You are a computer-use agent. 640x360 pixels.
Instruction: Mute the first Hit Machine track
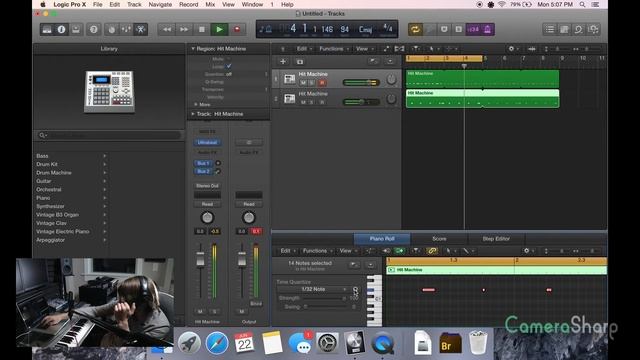coord(303,83)
